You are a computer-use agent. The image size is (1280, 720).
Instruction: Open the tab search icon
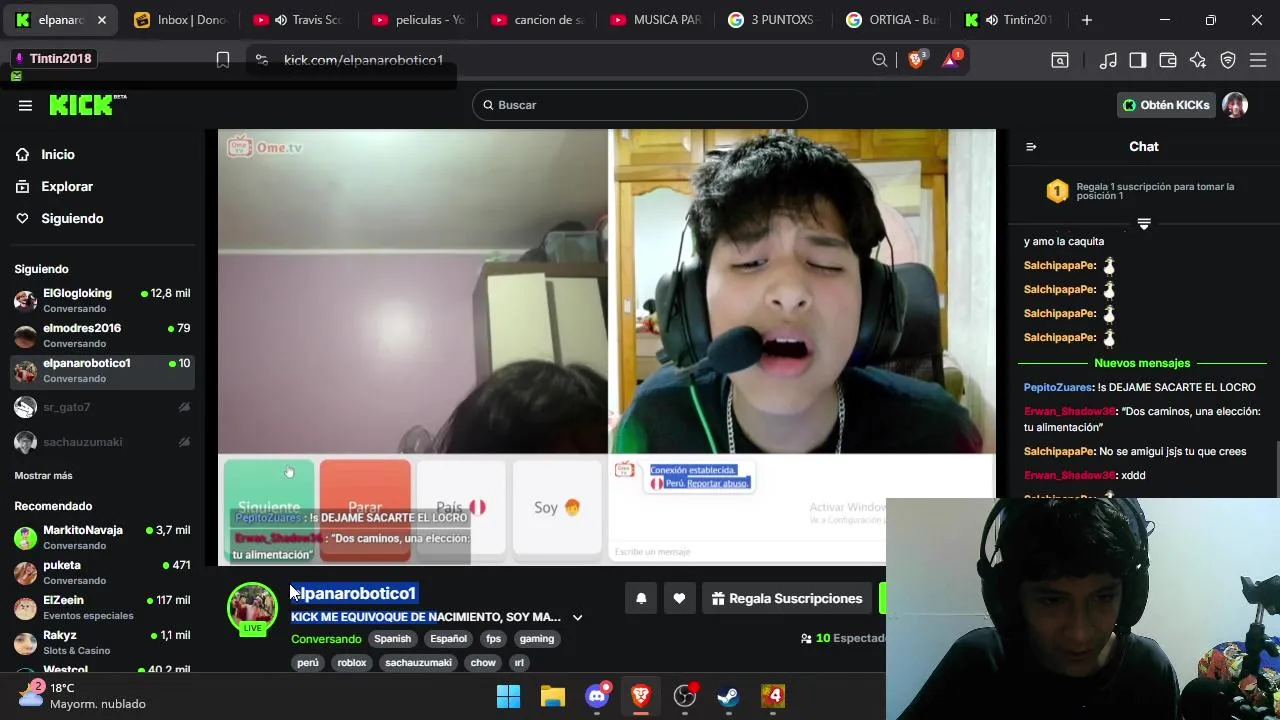1060,60
